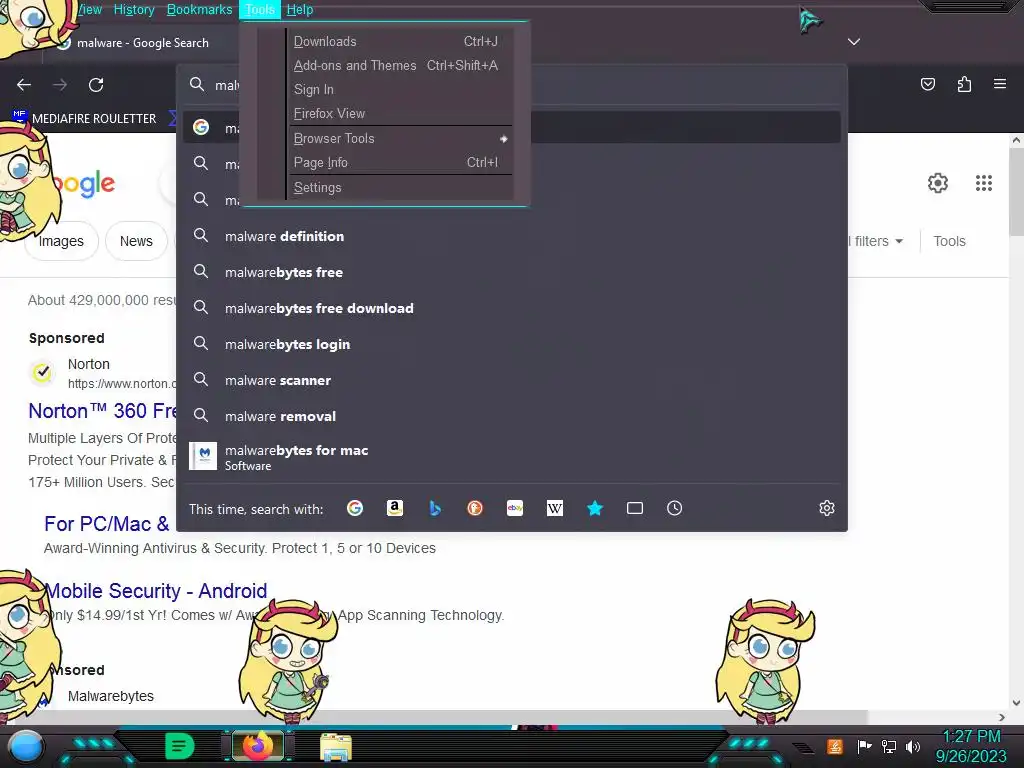Open the Norton 360 sponsored headline
Image resolution: width=1024 pixels, height=768 pixels.
pyautogui.click(x=103, y=411)
